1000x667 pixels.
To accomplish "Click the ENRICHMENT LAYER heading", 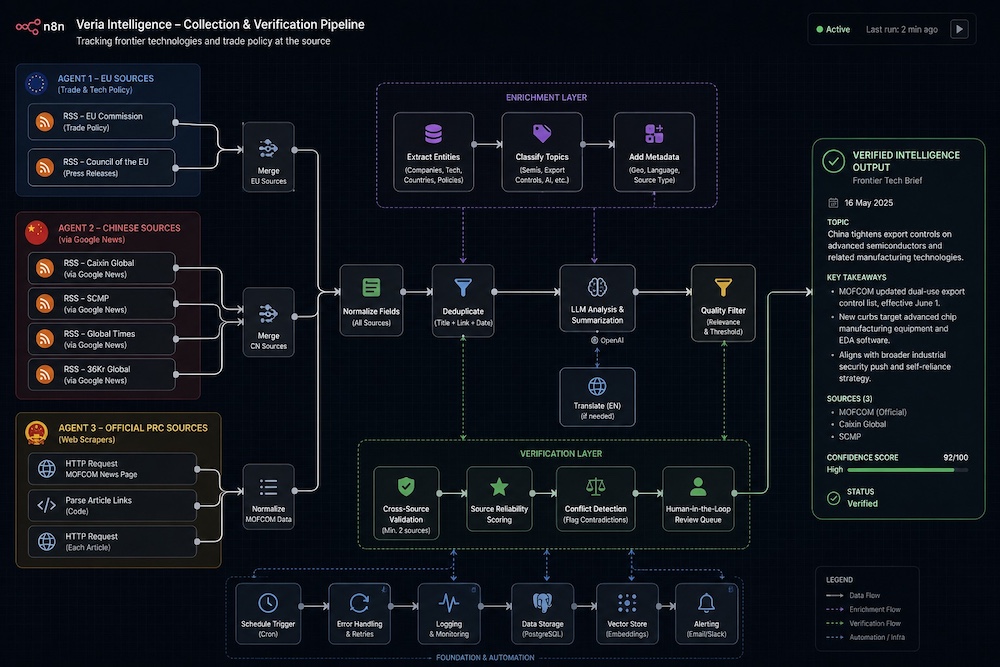I will (547, 98).
